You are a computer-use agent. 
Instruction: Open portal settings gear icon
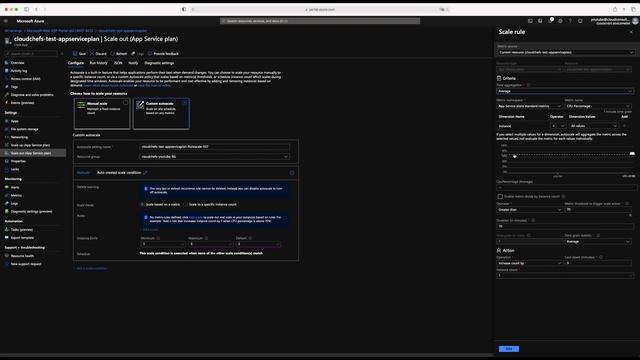tap(560, 21)
